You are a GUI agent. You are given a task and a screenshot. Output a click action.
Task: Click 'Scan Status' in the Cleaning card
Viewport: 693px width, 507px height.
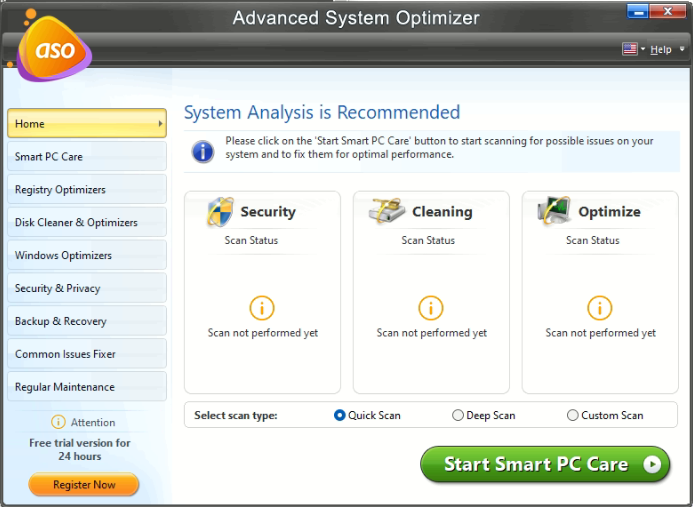pyautogui.click(x=428, y=240)
